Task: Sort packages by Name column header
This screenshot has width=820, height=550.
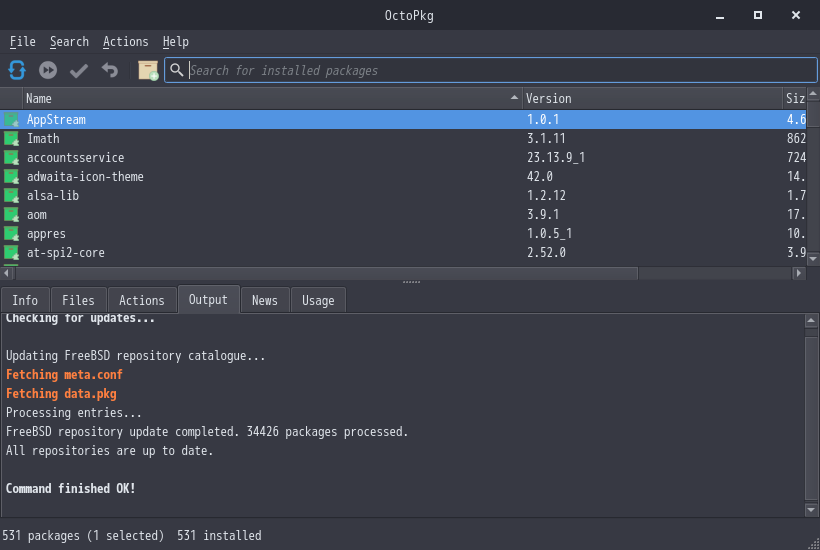Action: coord(270,99)
